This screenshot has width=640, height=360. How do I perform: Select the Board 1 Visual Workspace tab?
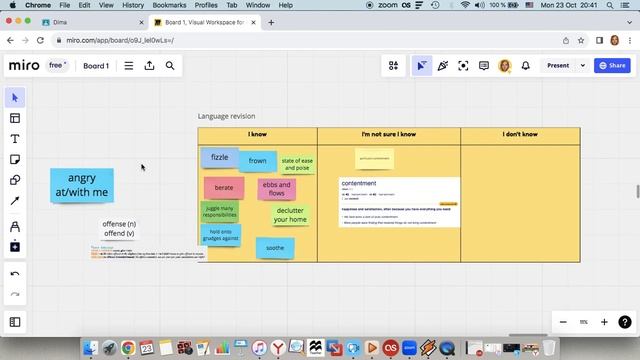coord(205,22)
